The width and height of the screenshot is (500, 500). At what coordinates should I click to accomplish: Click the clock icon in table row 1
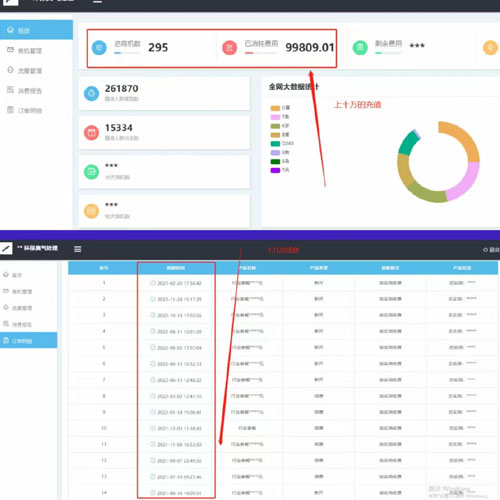pos(153,283)
